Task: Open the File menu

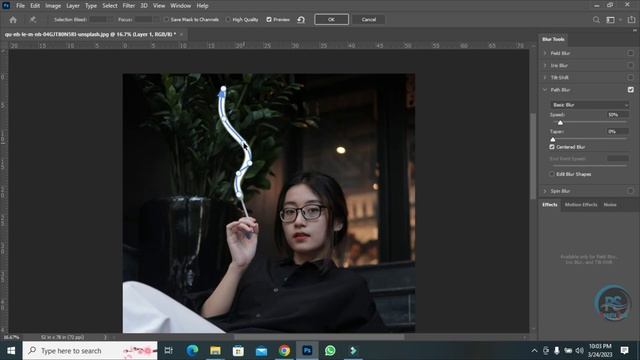Action: (20, 6)
